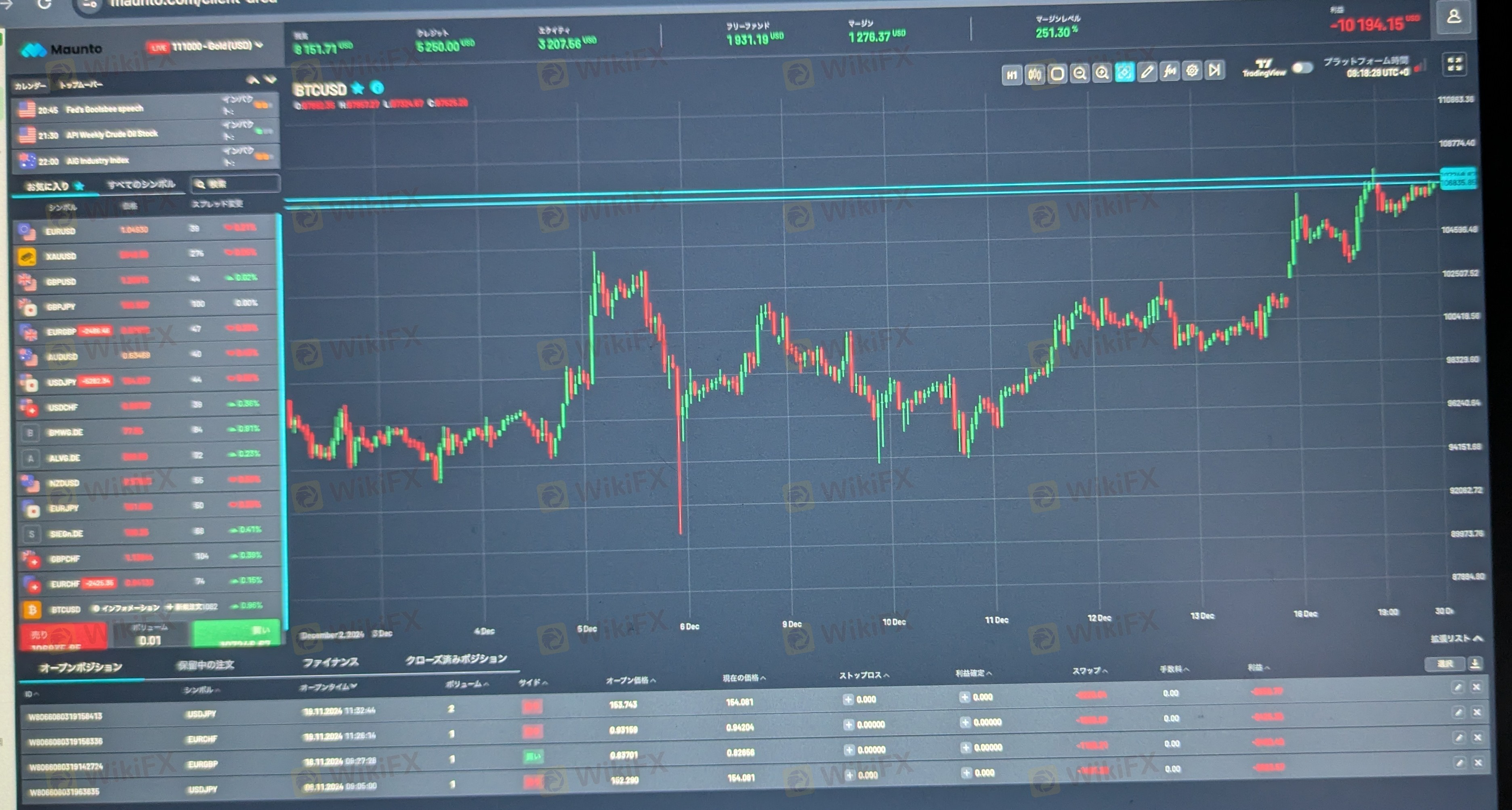Toggle BTCUSD favorite star
This screenshot has height=810, width=1512.
point(357,88)
